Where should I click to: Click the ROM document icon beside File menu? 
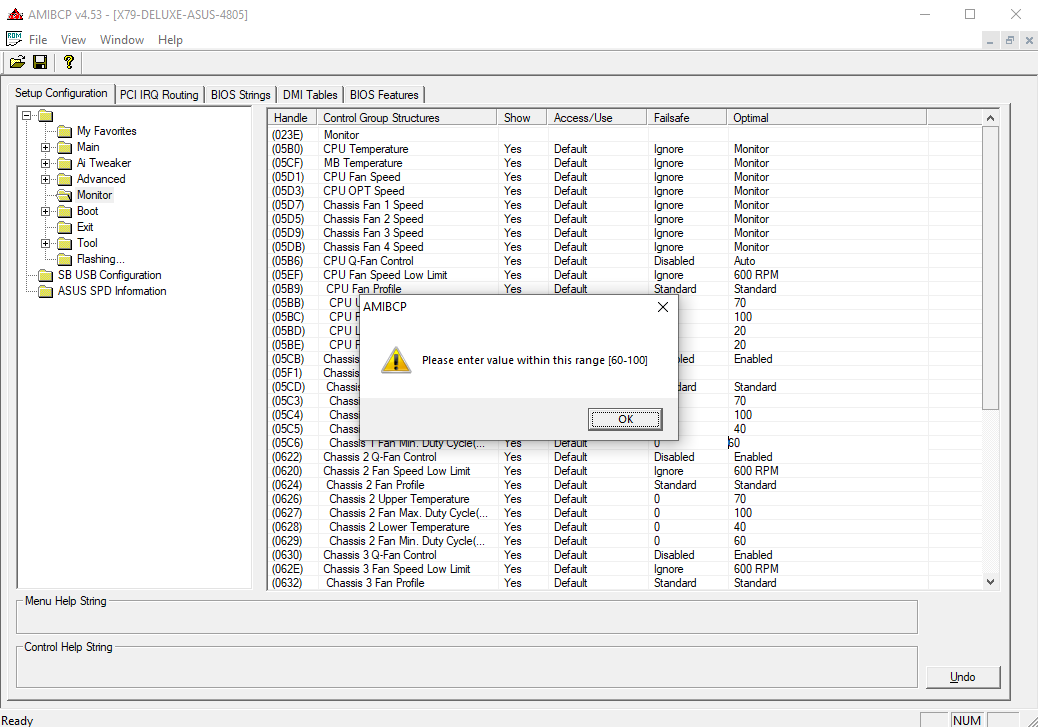(x=14, y=39)
